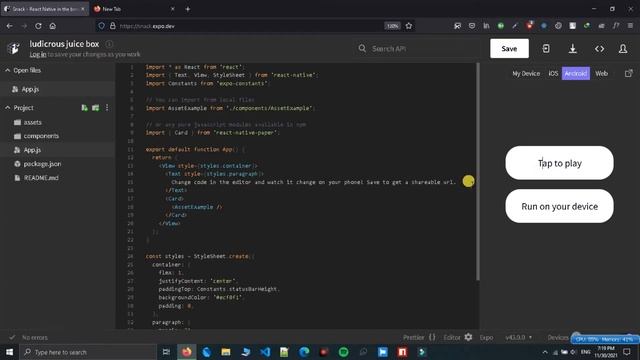The image size is (640, 360).
Task: Click the bookmark star icon
Action: (409, 26)
